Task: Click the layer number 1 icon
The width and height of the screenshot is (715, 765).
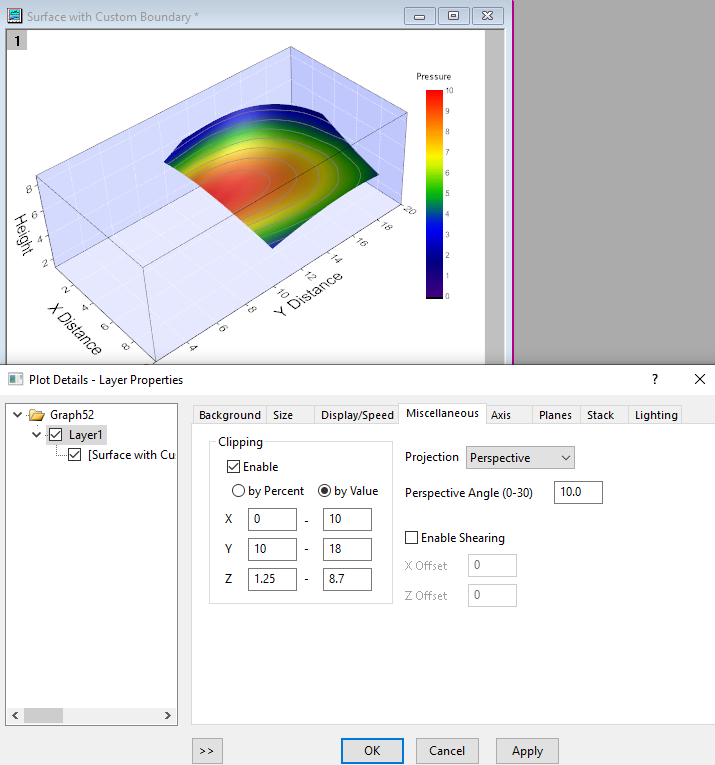Action: click(18, 41)
